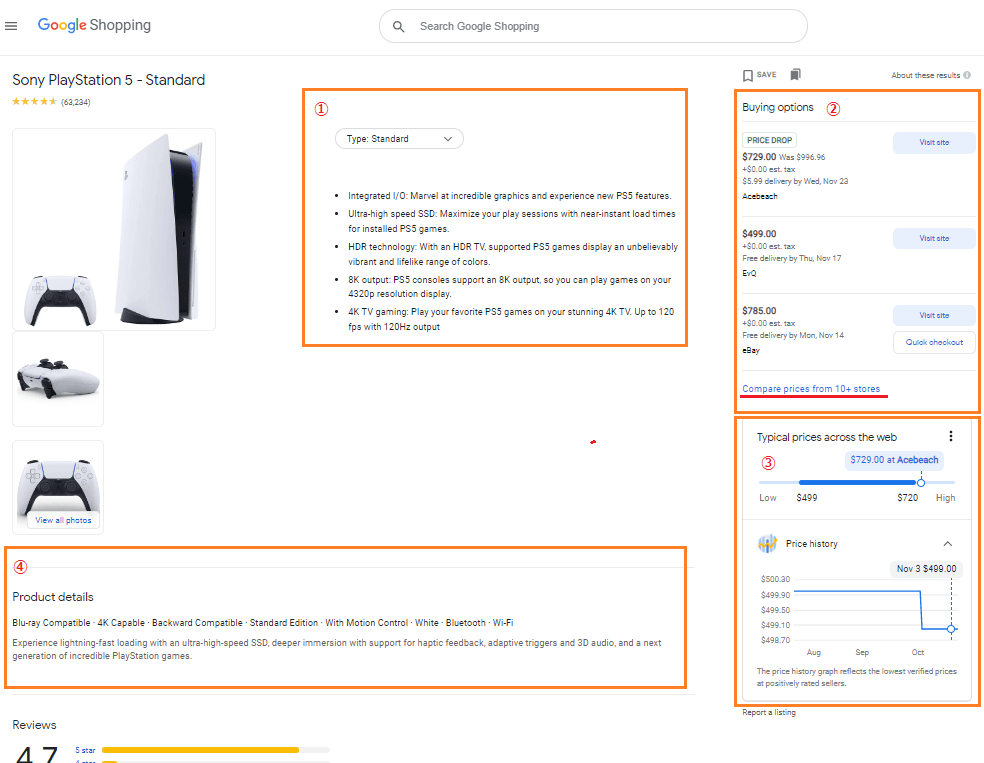Viewport: 984px width, 763px height.
Task: Click the PRICE DROP badge
Action: pyautogui.click(x=769, y=140)
